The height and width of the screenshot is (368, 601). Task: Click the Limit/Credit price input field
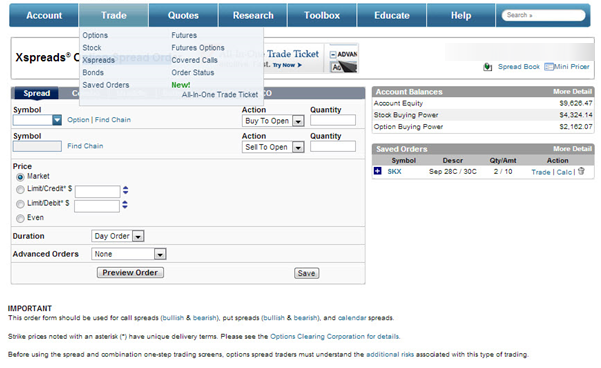(98, 191)
